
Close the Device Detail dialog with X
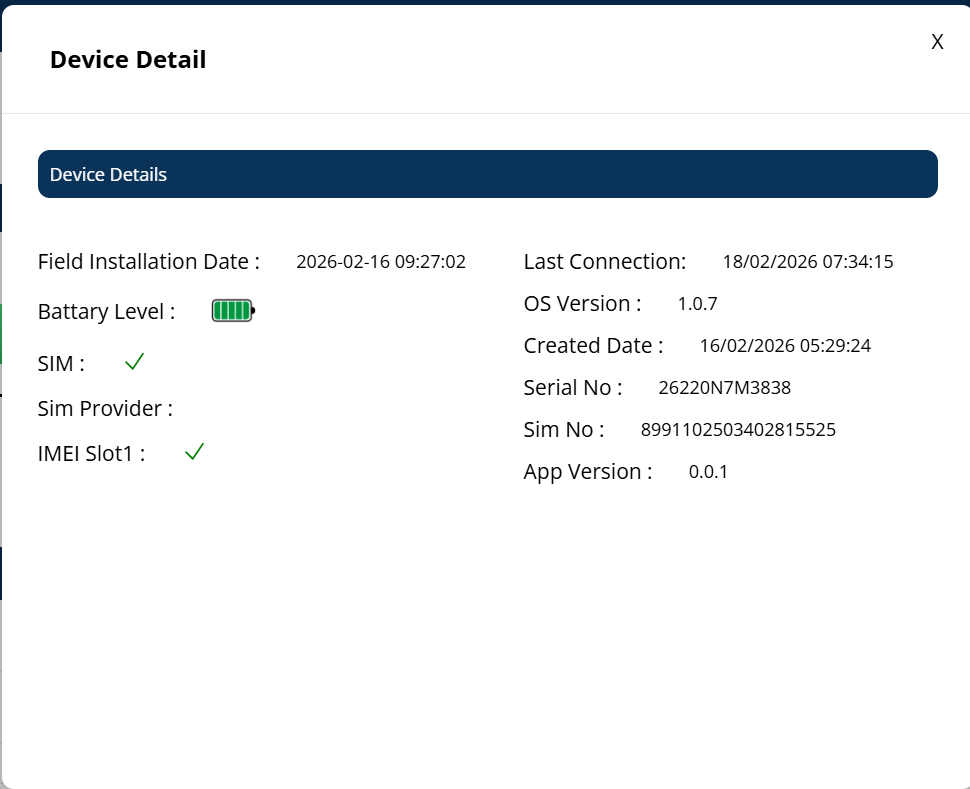point(937,42)
